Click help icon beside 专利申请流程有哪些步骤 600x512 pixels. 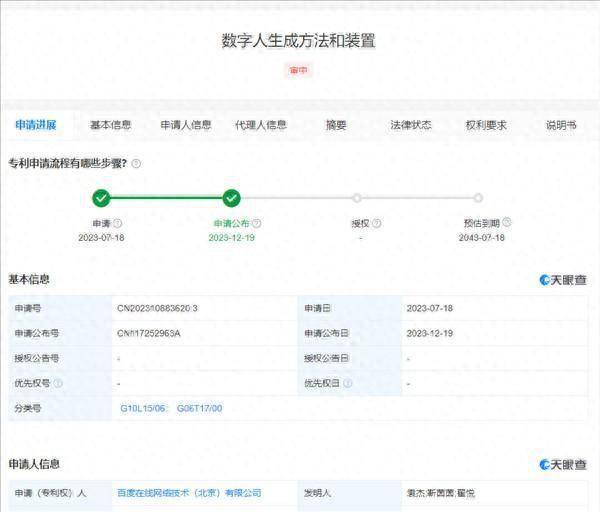[x=136, y=164]
